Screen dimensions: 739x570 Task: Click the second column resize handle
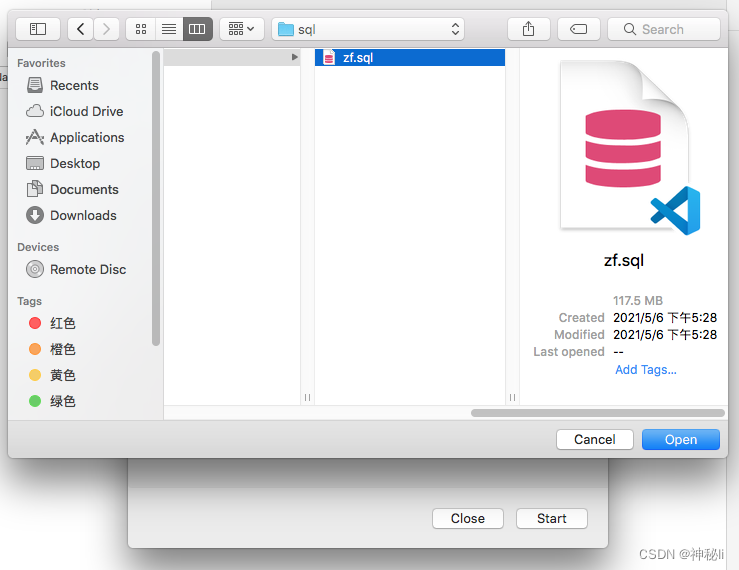[512, 397]
